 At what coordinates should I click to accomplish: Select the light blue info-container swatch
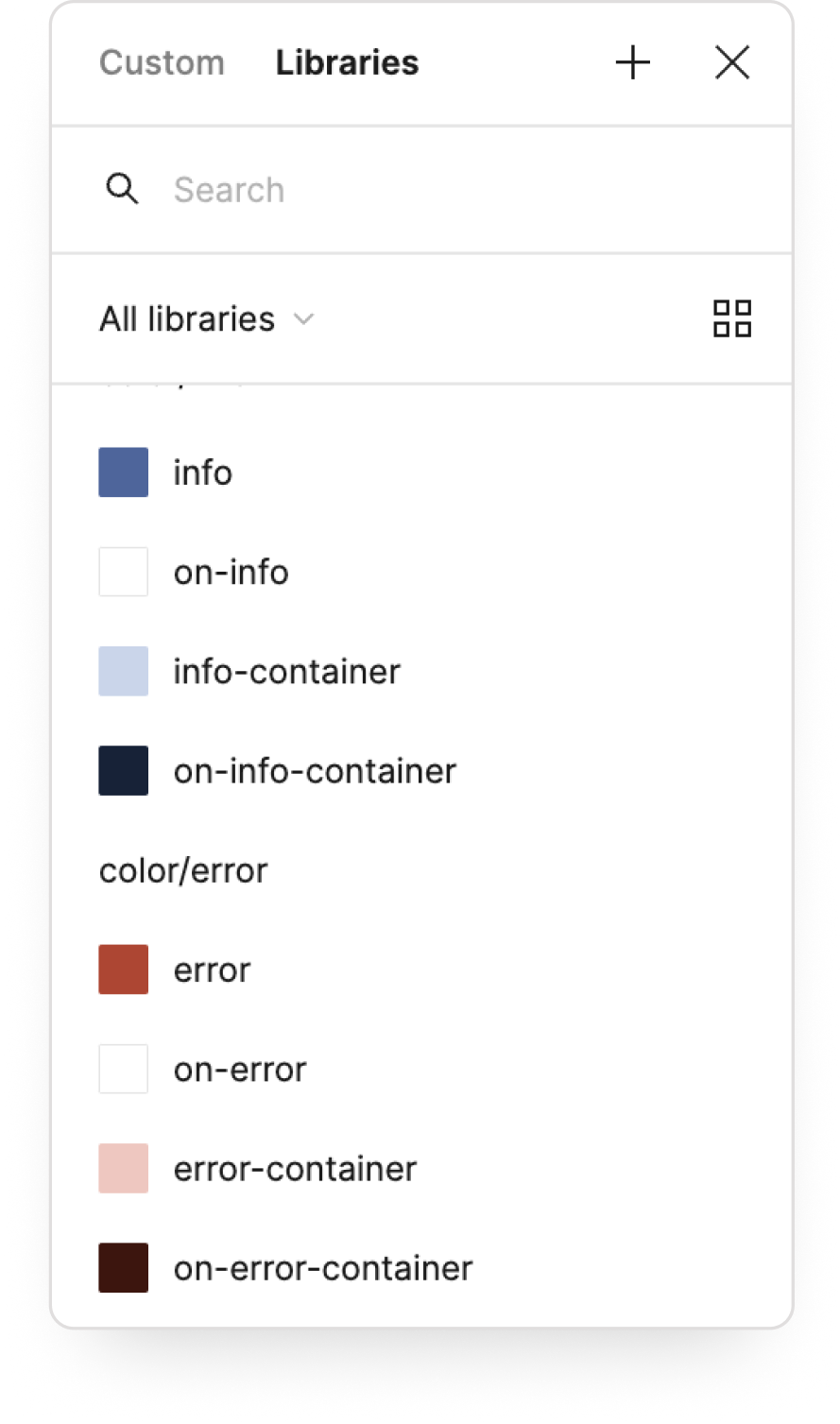click(x=124, y=671)
